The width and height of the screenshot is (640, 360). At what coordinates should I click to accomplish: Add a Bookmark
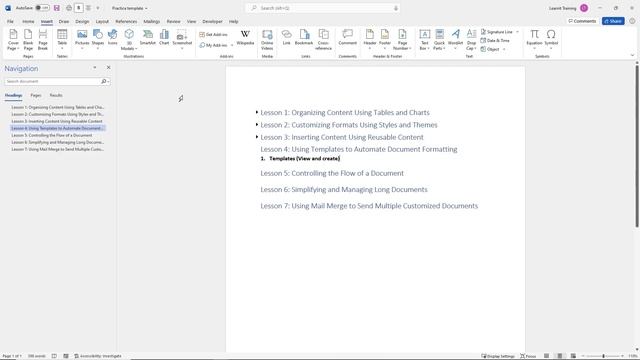click(304, 38)
